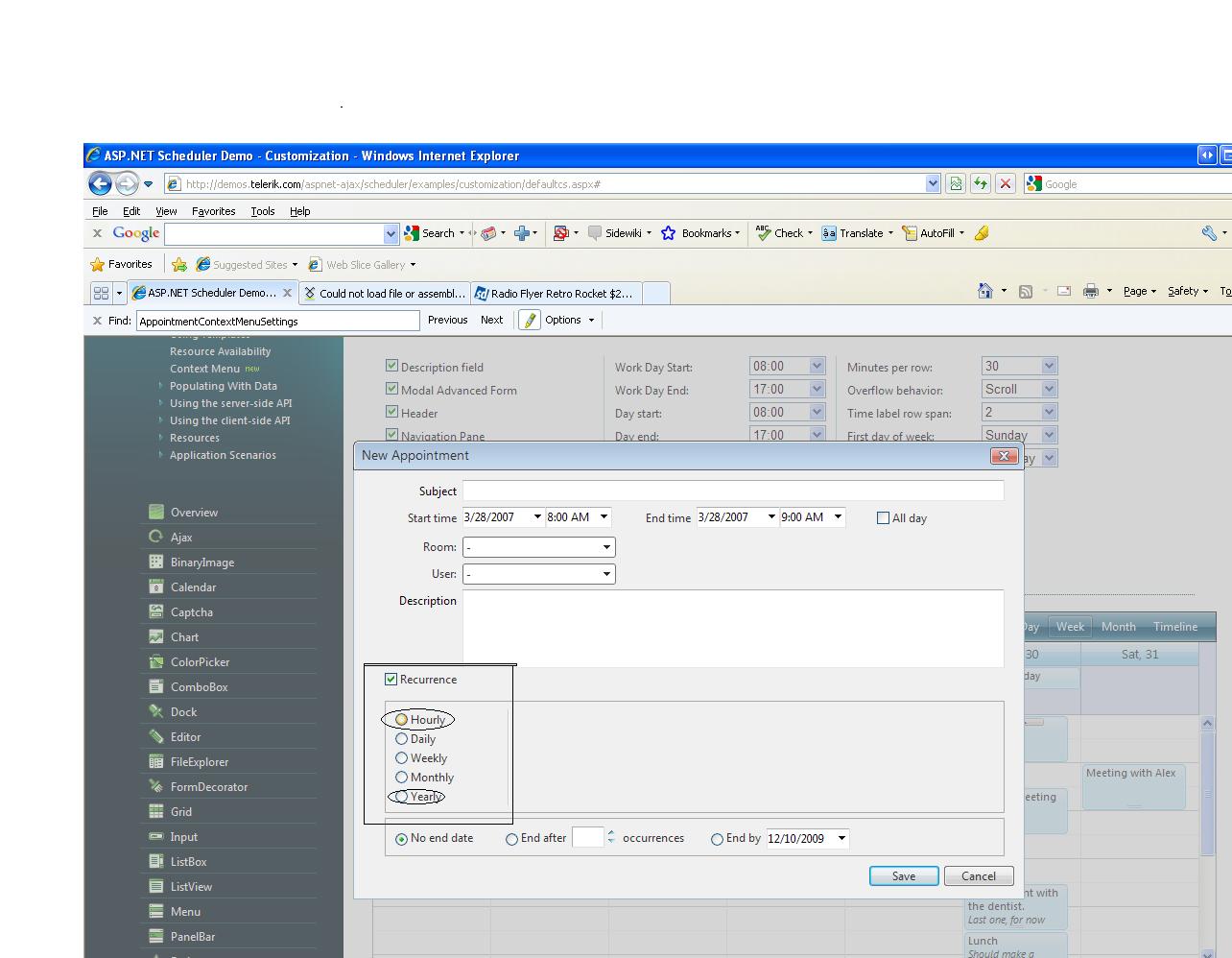Select the Daily recurrence radio button
The image size is (1232, 958).
point(402,739)
